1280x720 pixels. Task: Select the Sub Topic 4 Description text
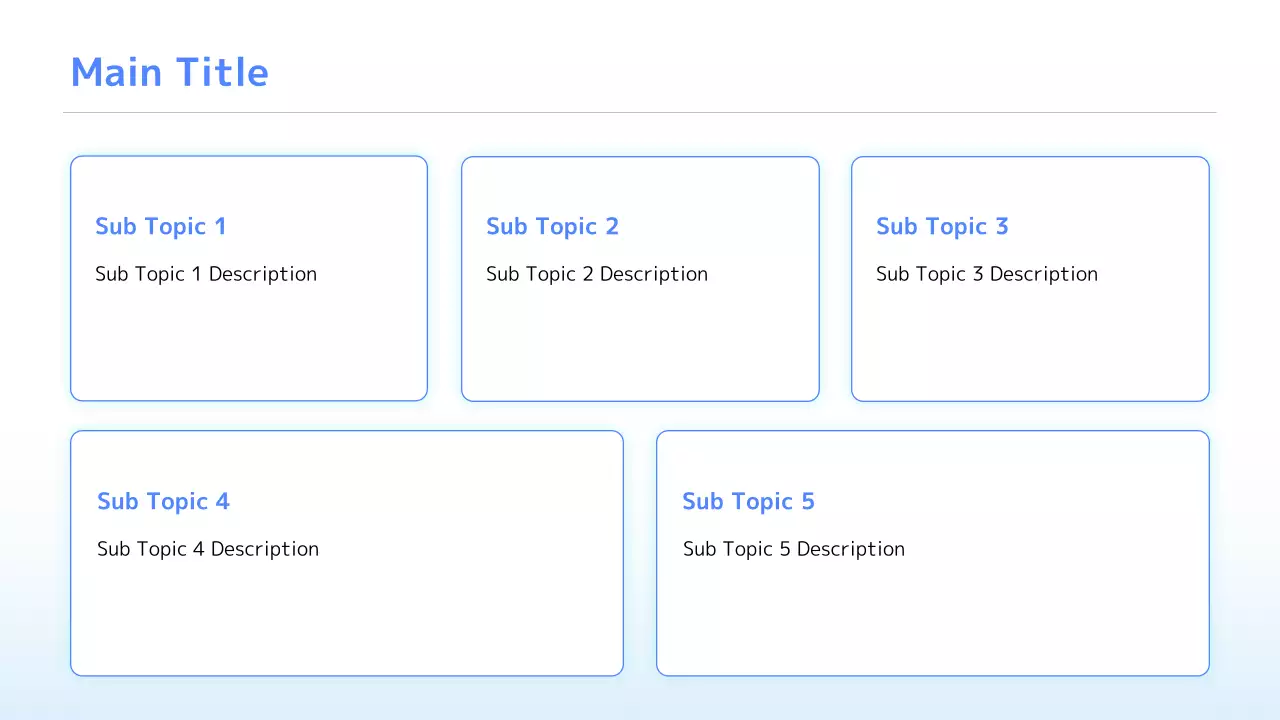(208, 549)
